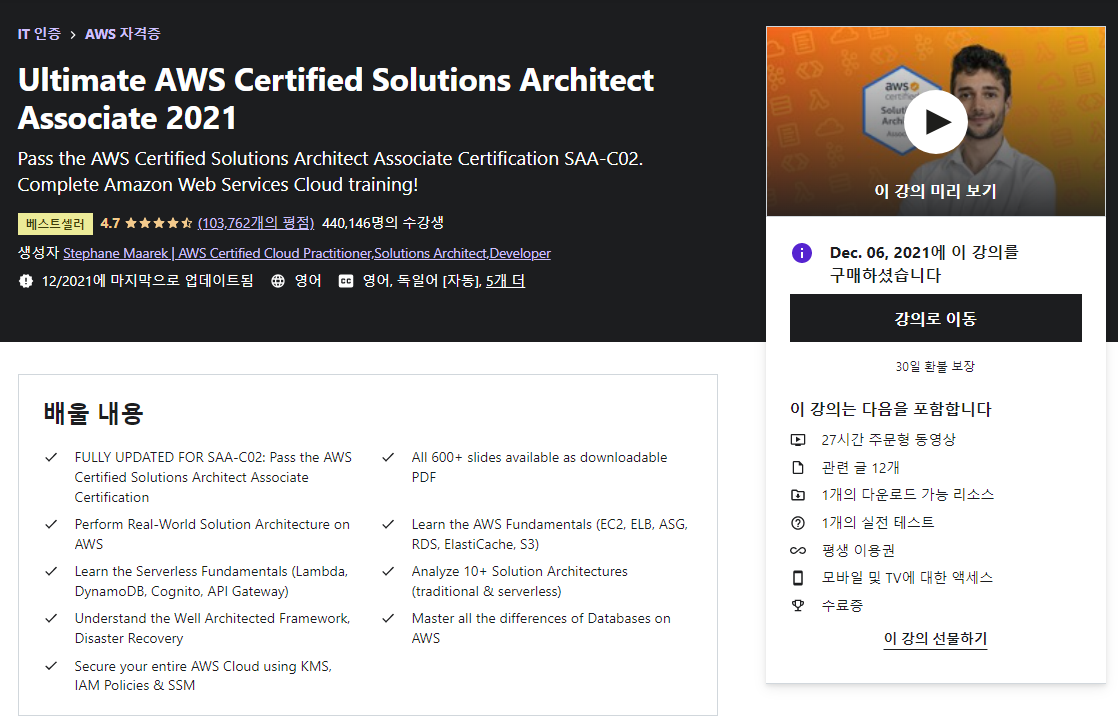Click the closed captions CC icon
The height and width of the screenshot is (716, 1118).
[x=346, y=281]
